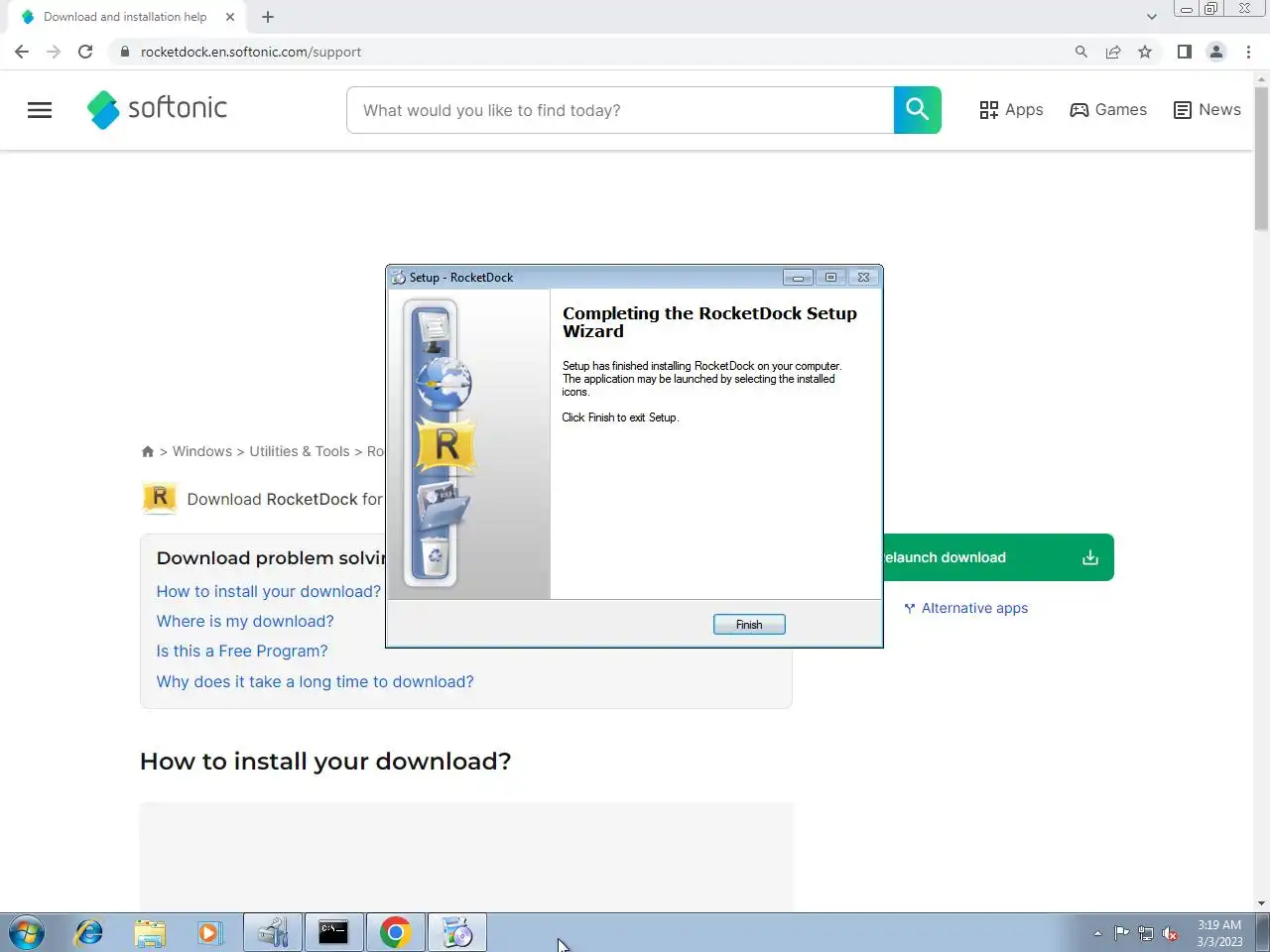Viewport: 1270px width, 952px height.
Task: Go forward in Chrome
Action: (54, 52)
